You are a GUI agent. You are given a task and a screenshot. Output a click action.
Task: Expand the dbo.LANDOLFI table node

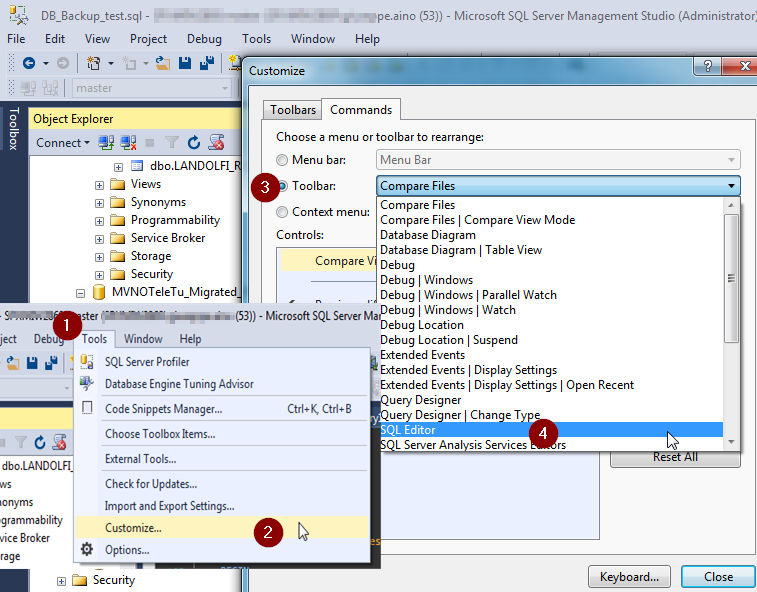point(118,168)
